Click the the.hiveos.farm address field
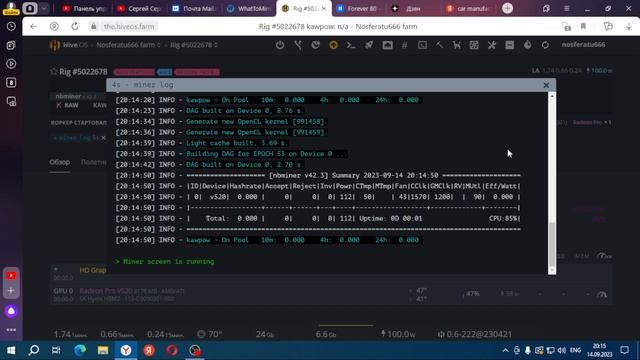The height and width of the screenshot is (360, 640). click(x=129, y=27)
